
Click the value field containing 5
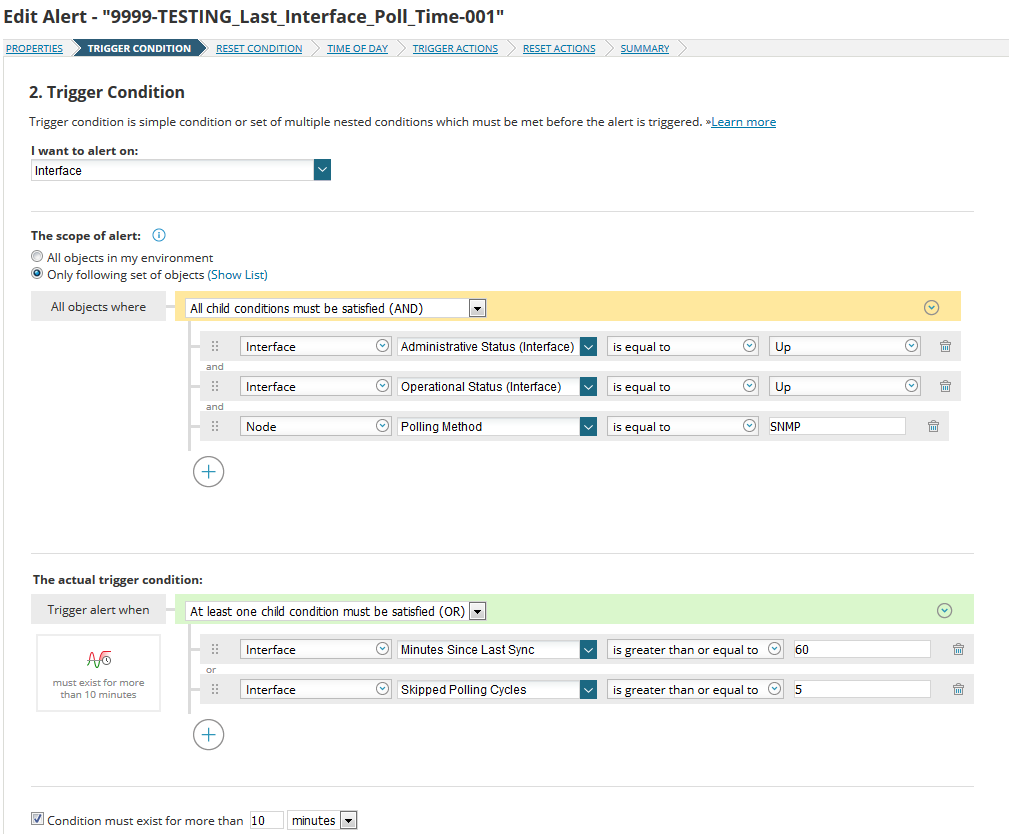point(862,689)
